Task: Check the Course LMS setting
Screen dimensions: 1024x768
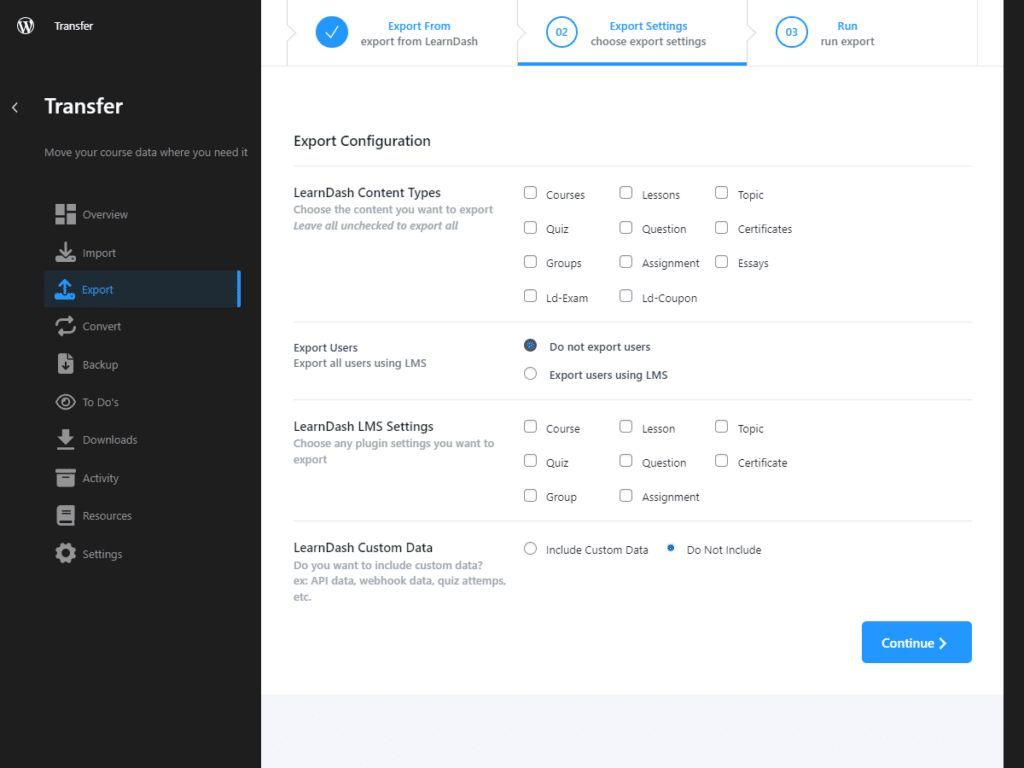Action: [x=530, y=426]
